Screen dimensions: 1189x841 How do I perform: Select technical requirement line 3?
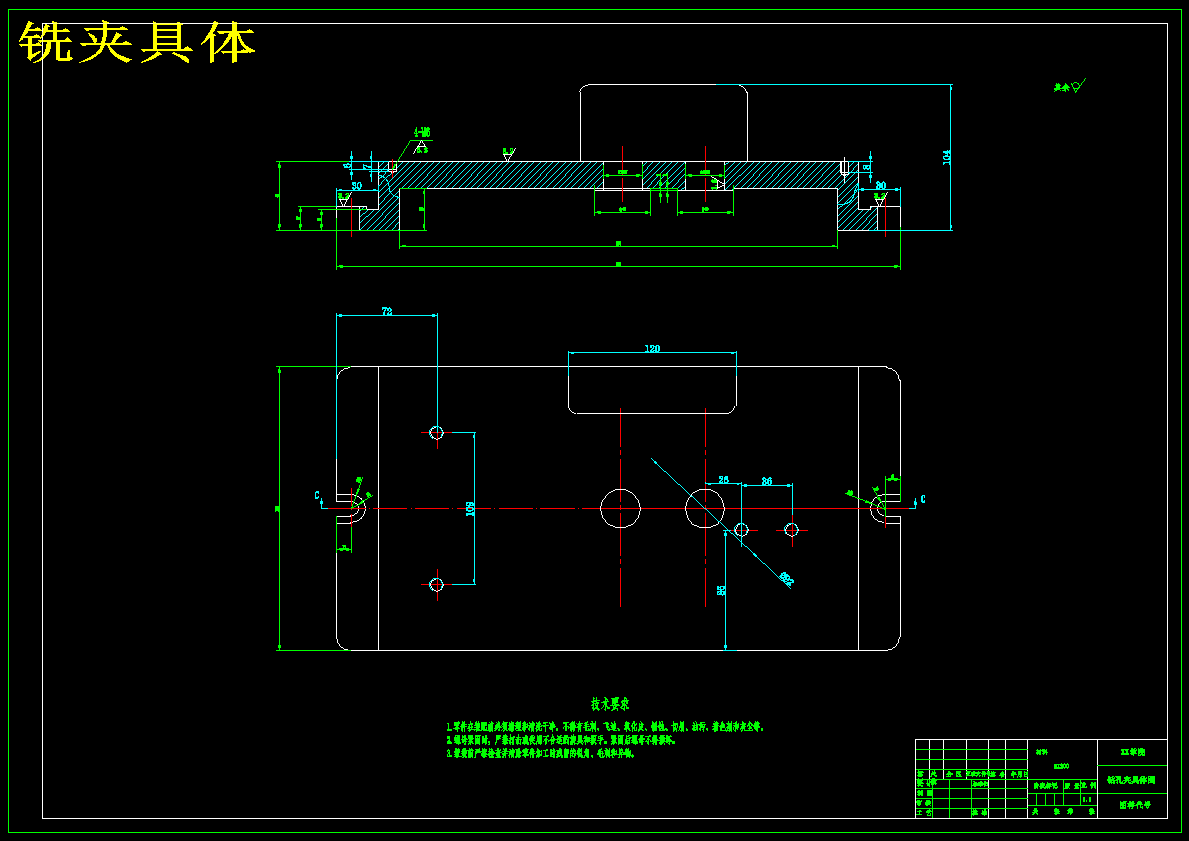pos(540,754)
